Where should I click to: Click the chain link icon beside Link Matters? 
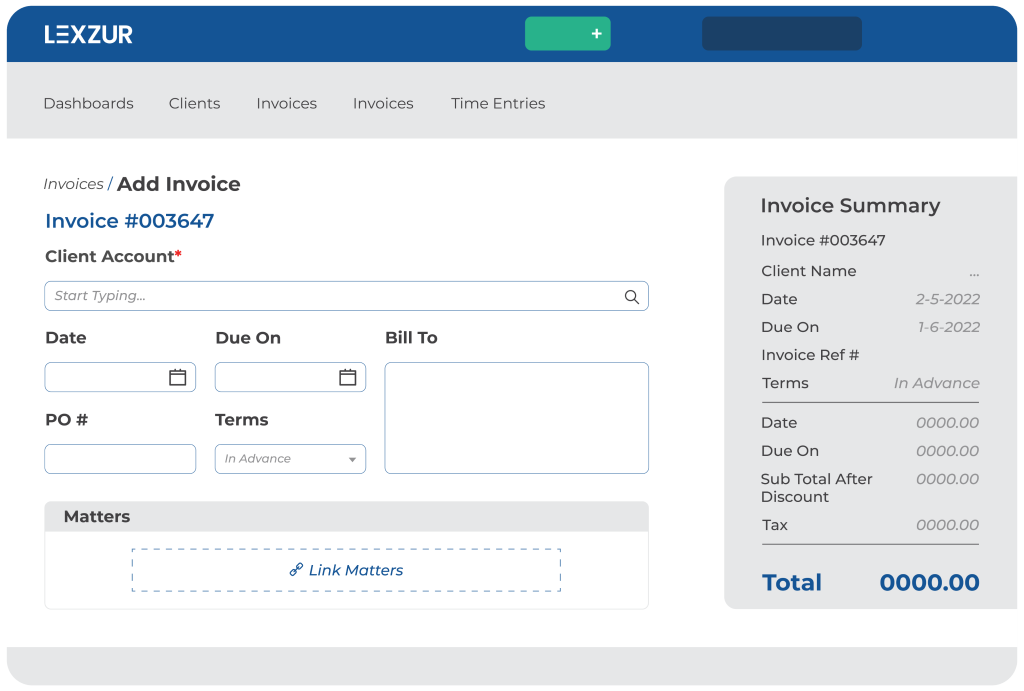(296, 570)
